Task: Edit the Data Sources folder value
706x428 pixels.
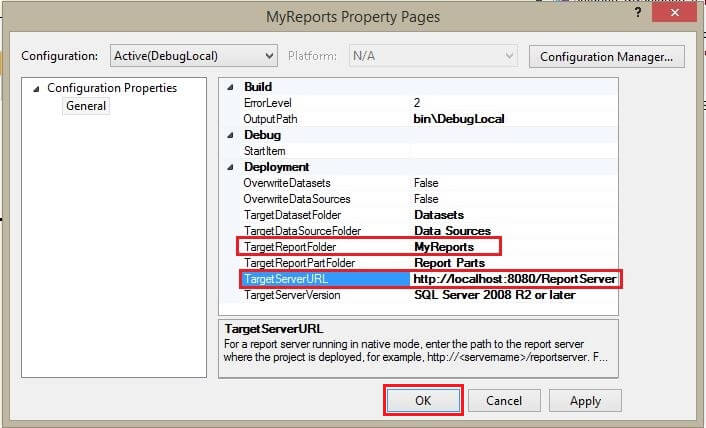Action: pyautogui.click(x=453, y=231)
